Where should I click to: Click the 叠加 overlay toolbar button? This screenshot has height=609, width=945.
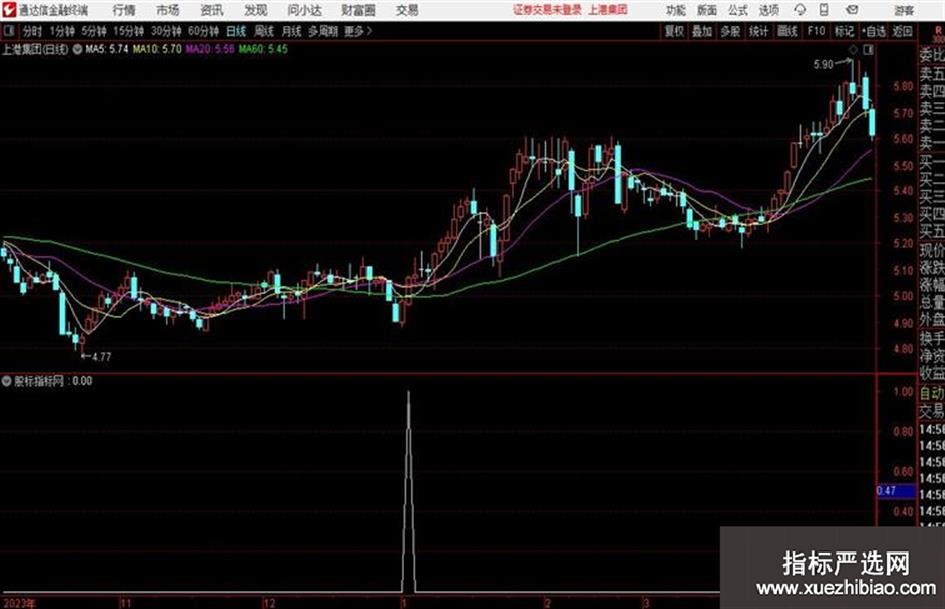[702, 31]
